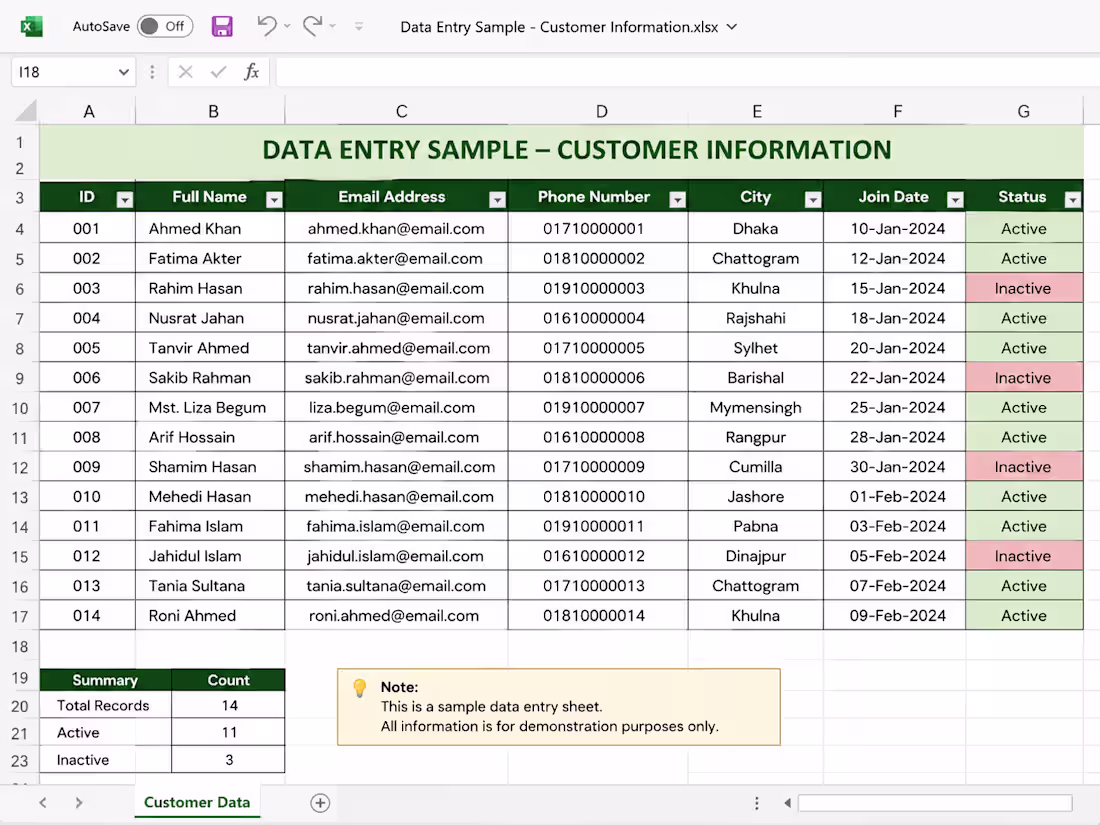Open the Status filter dropdown
This screenshot has width=1100, height=825.
(1073, 200)
